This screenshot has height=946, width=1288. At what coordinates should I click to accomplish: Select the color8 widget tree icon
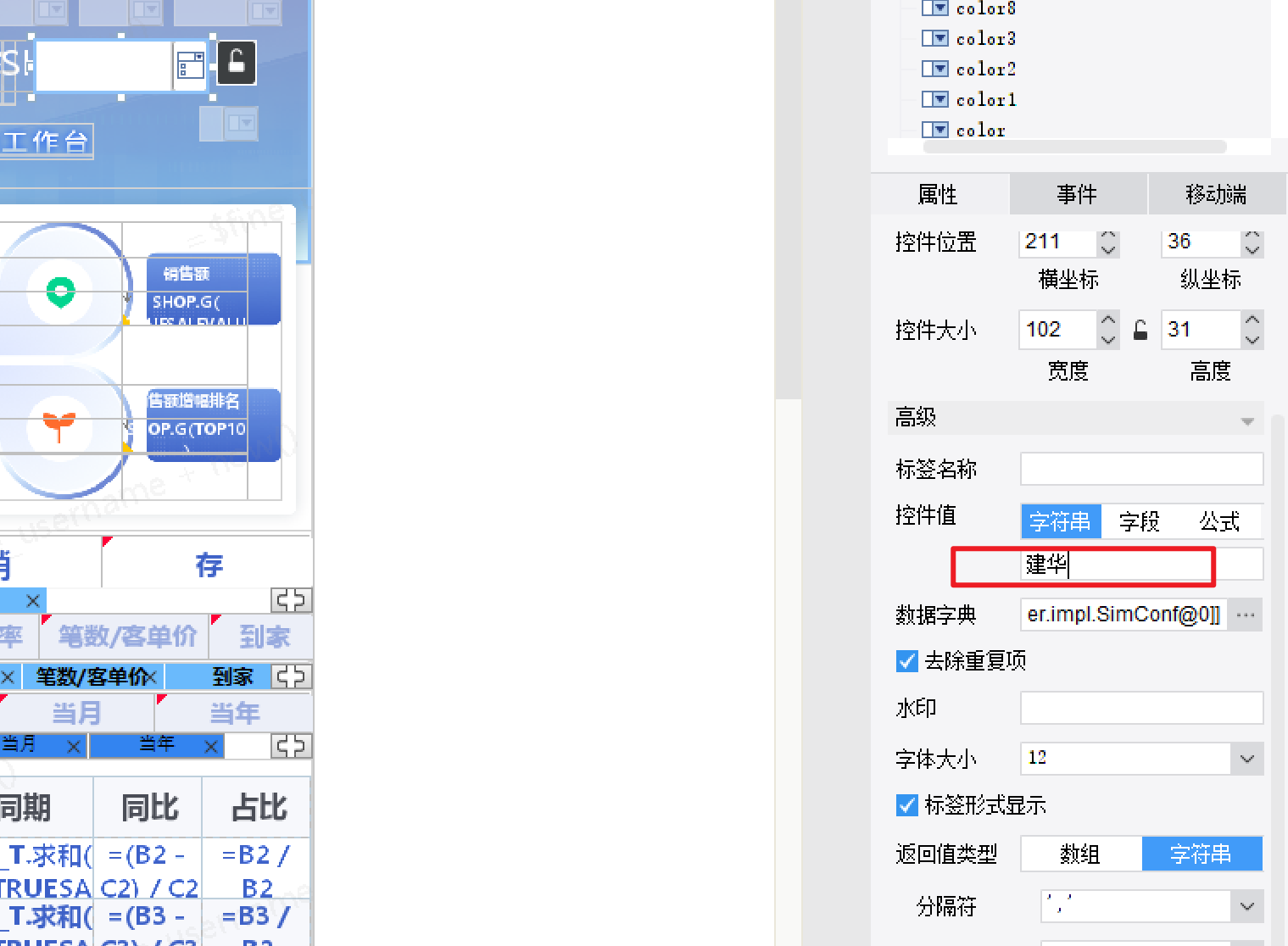pyautogui.click(x=934, y=8)
